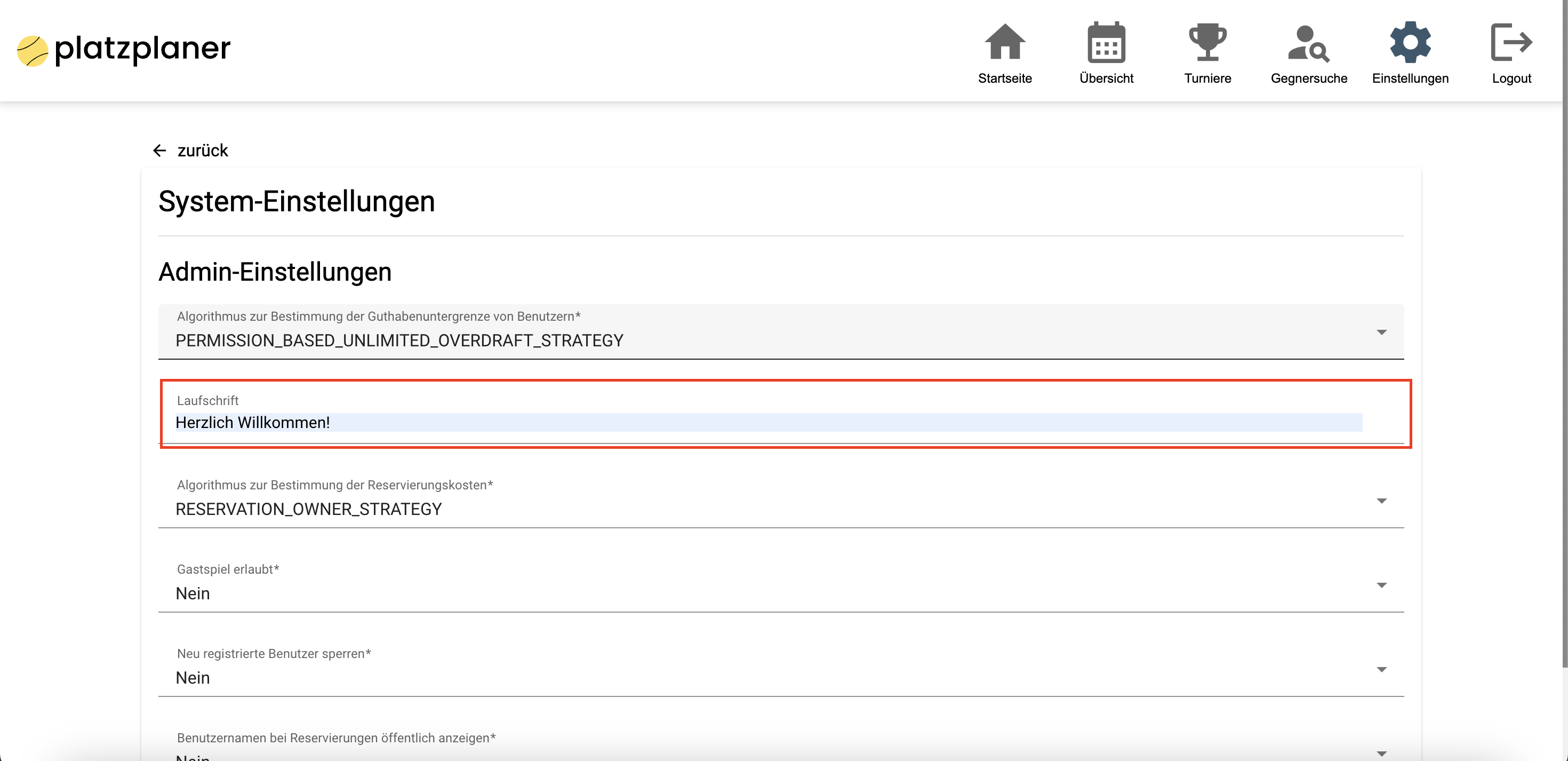Click the Übersicht menu label

tap(1106, 78)
